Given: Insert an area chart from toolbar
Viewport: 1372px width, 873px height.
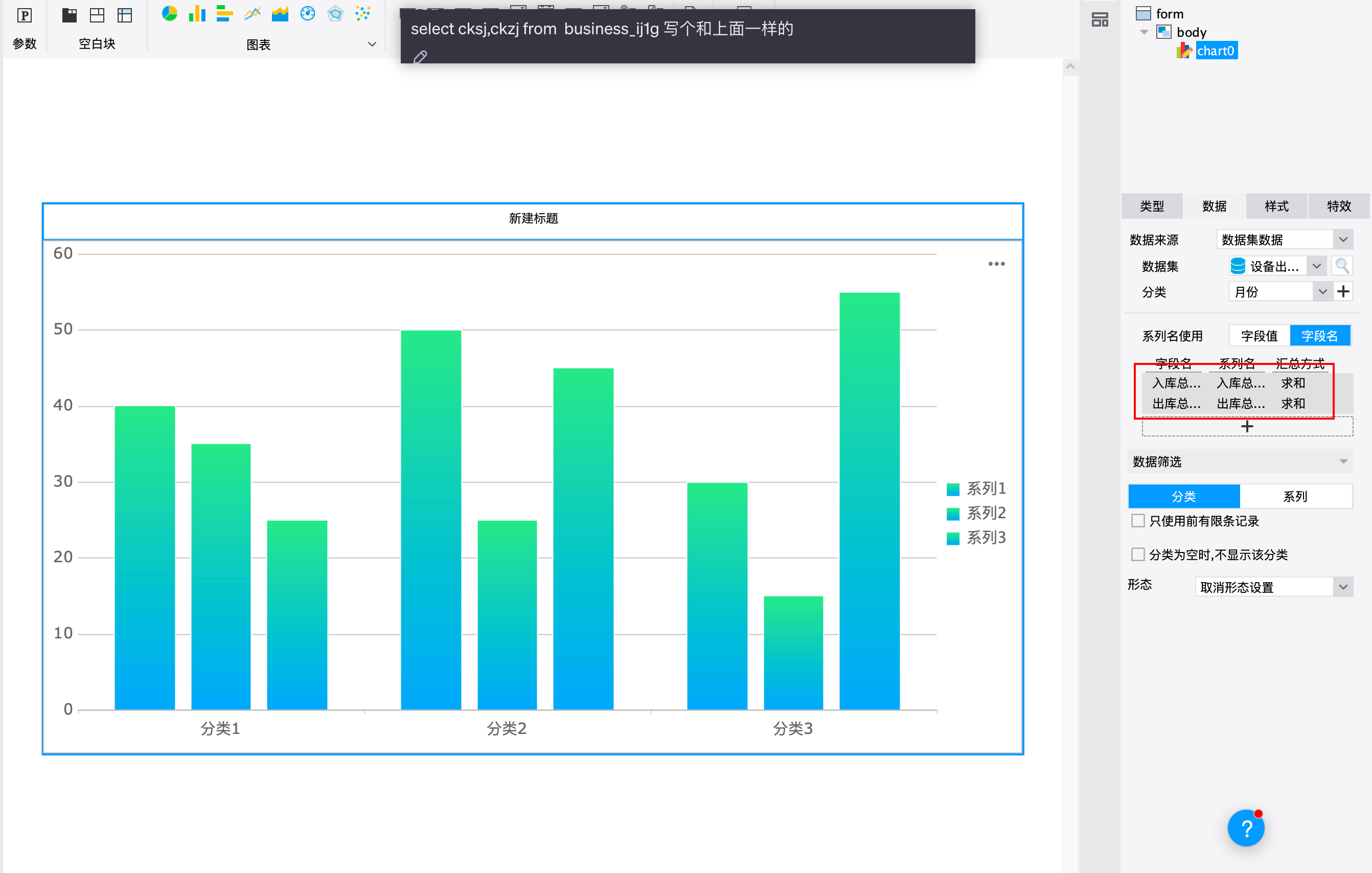Looking at the screenshot, I should click(280, 14).
